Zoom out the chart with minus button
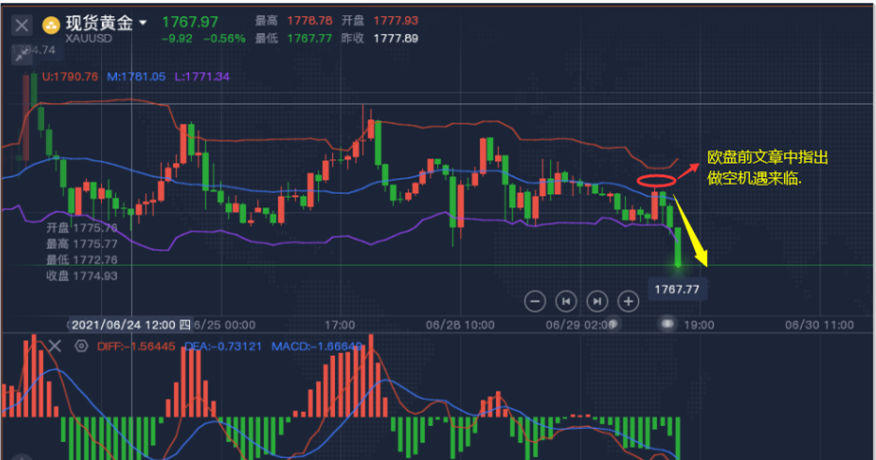876x460 pixels. [535, 300]
